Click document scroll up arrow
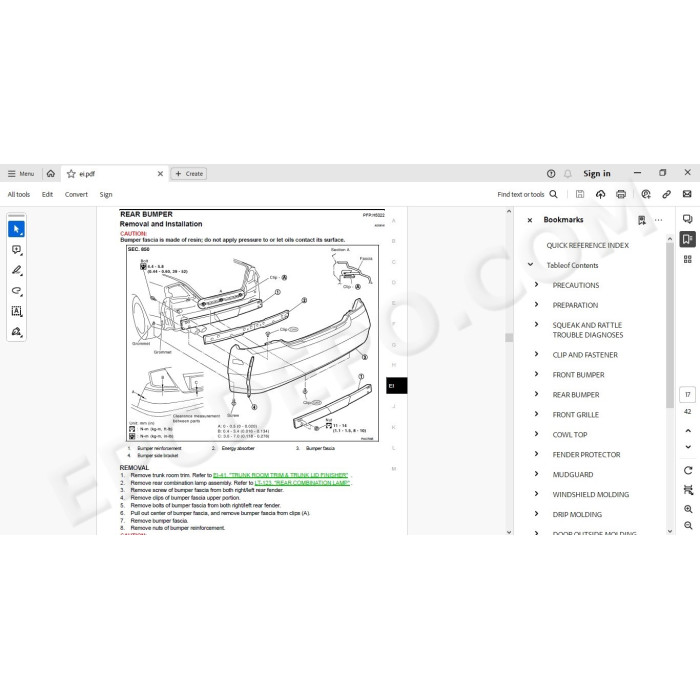 click(509, 211)
